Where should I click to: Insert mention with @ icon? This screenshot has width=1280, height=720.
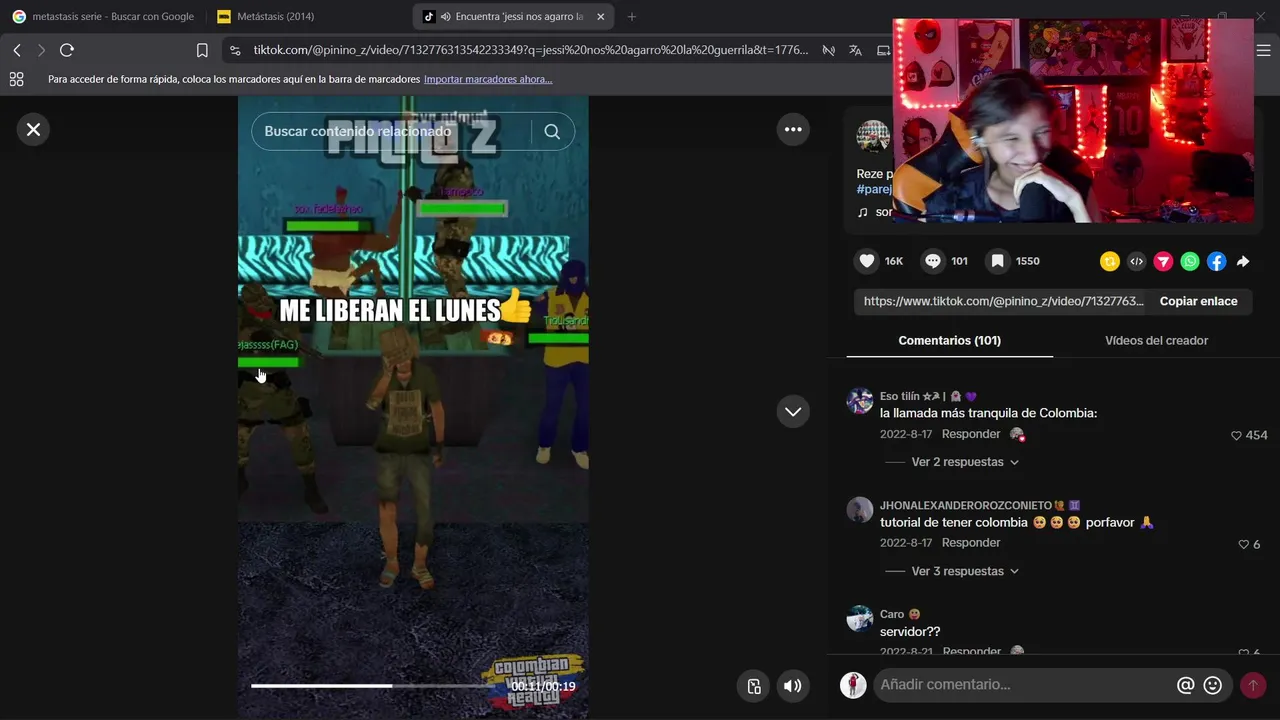coord(1185,685)
